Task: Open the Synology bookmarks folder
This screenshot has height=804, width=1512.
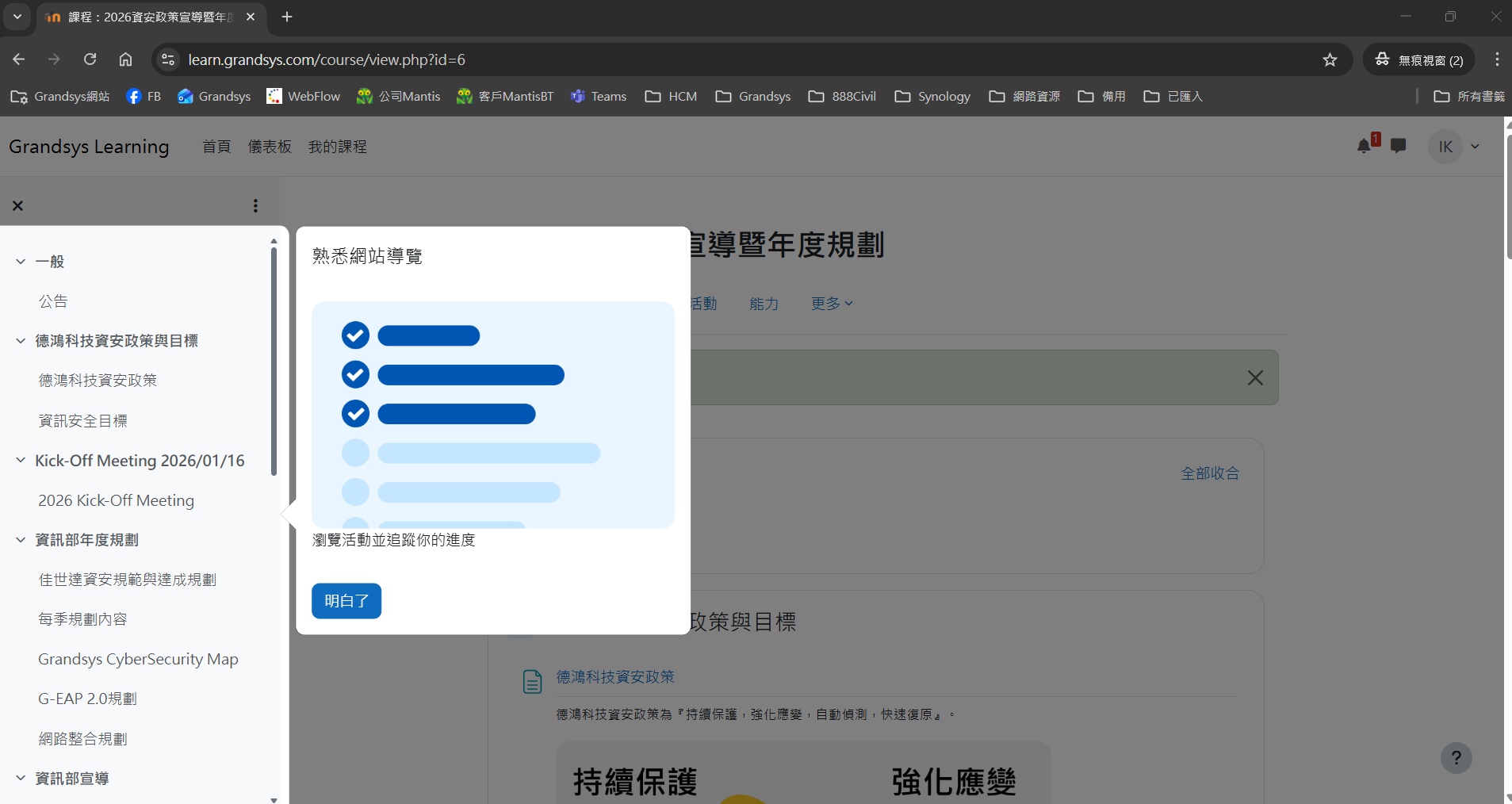Action: click(931, 96)
